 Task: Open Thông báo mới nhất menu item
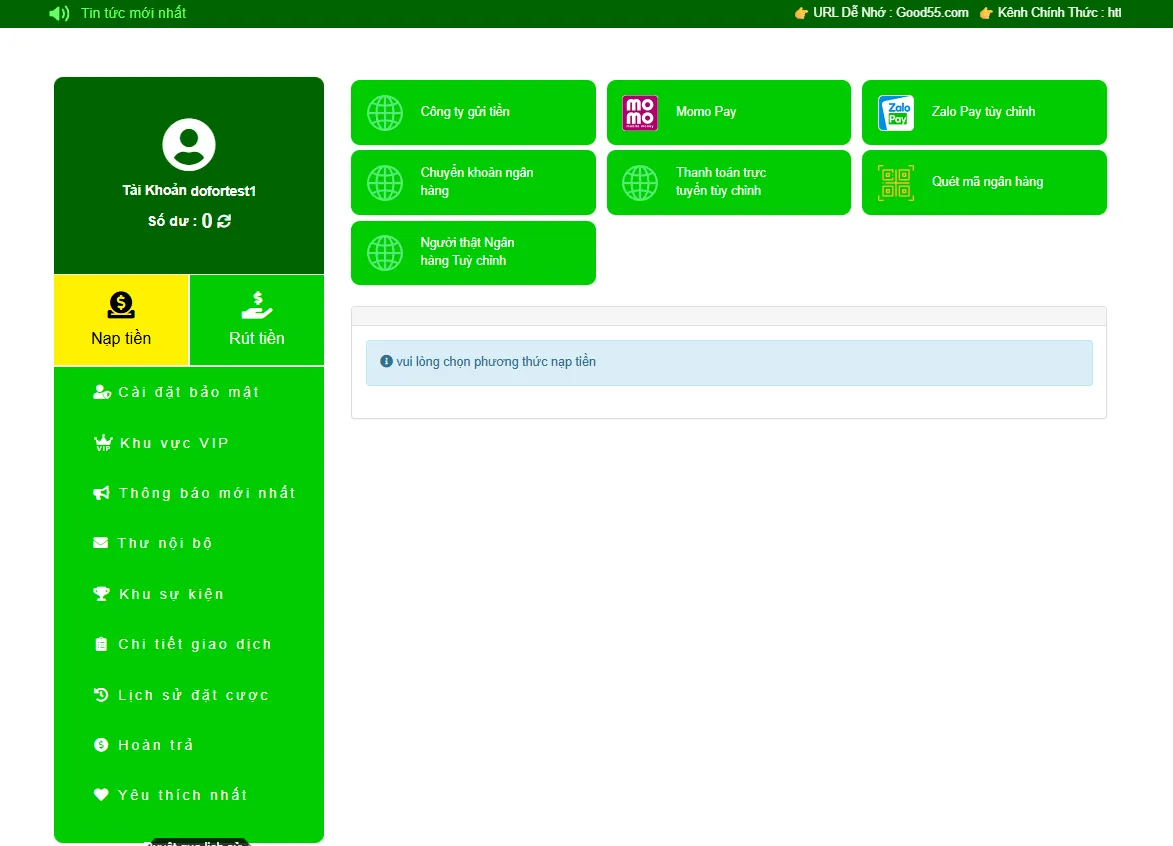coord(206,493)
